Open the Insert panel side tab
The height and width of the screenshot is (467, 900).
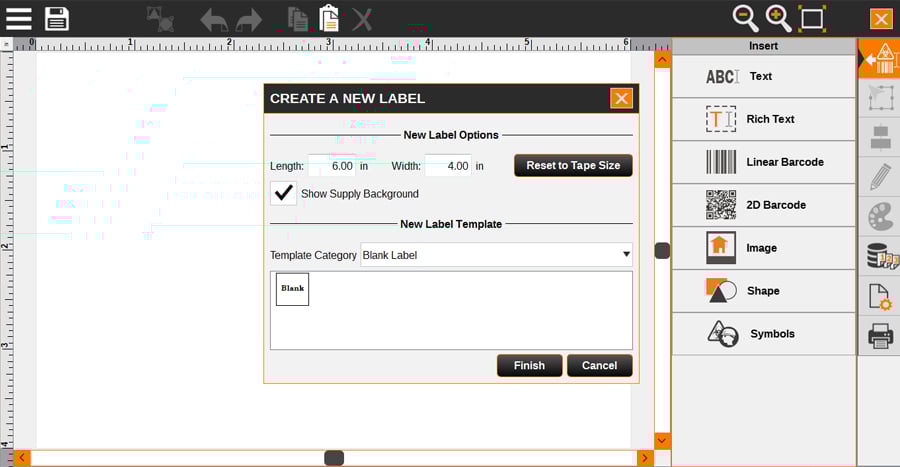(x=879, y=59)
